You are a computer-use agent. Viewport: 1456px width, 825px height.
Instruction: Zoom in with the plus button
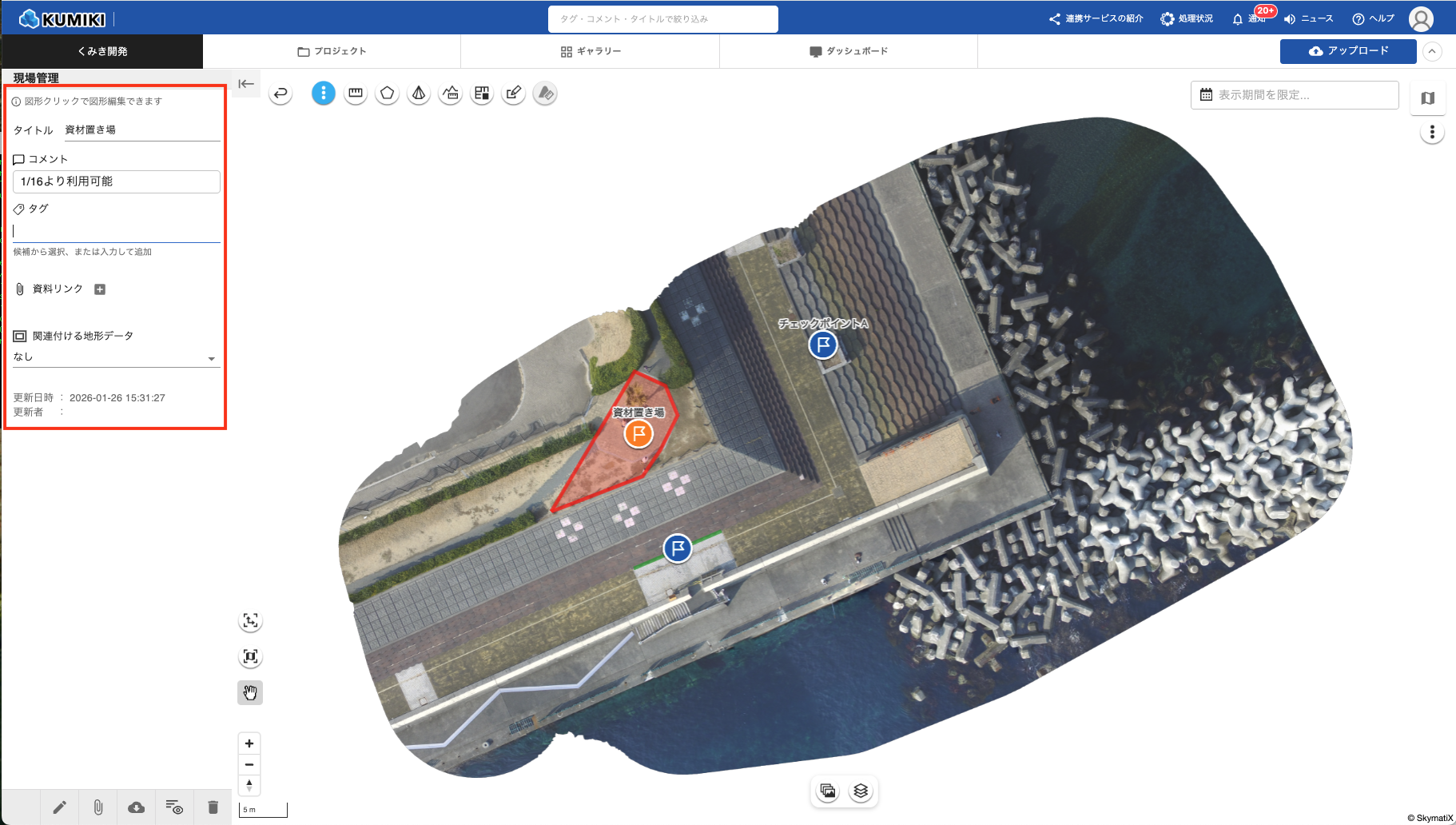pyautogui.click(x=249, y=743)
